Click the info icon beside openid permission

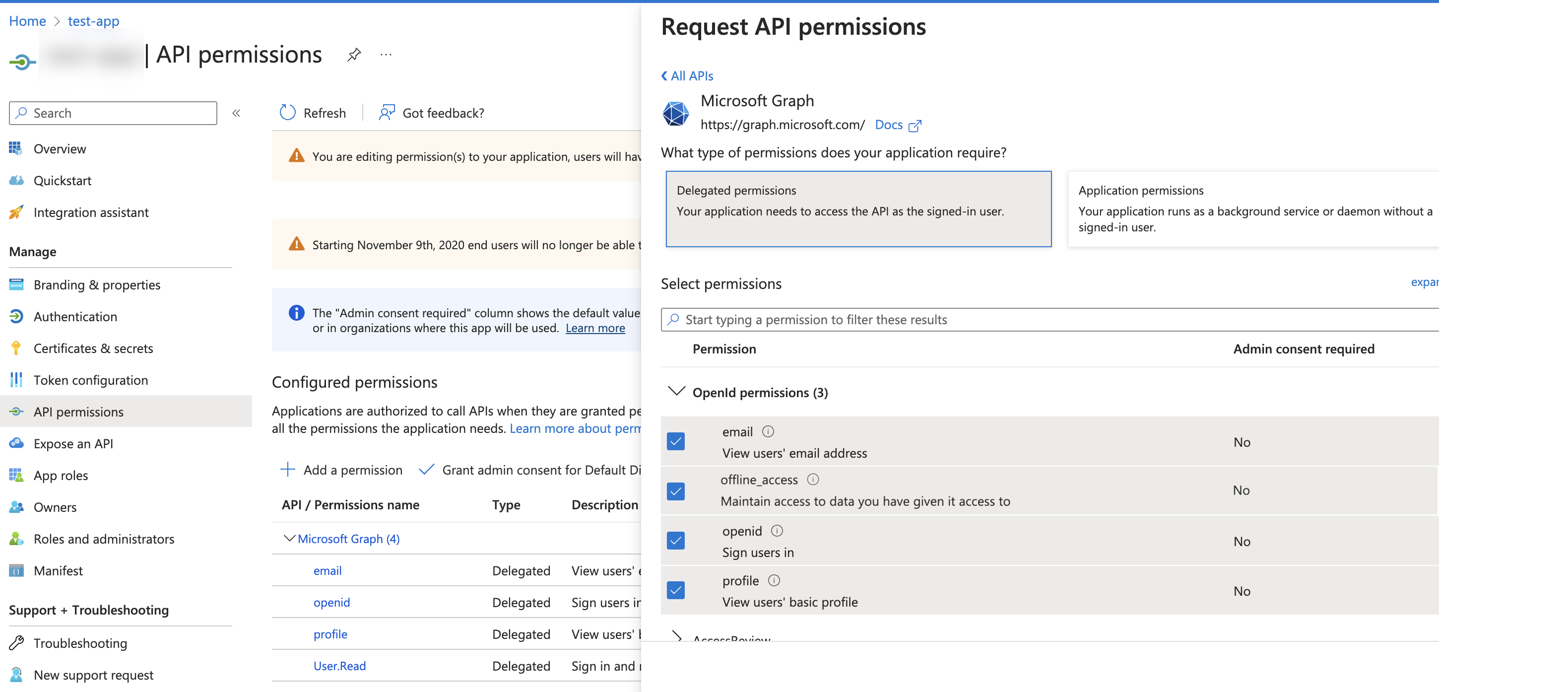pyautogui.click(x=777, y=531)
